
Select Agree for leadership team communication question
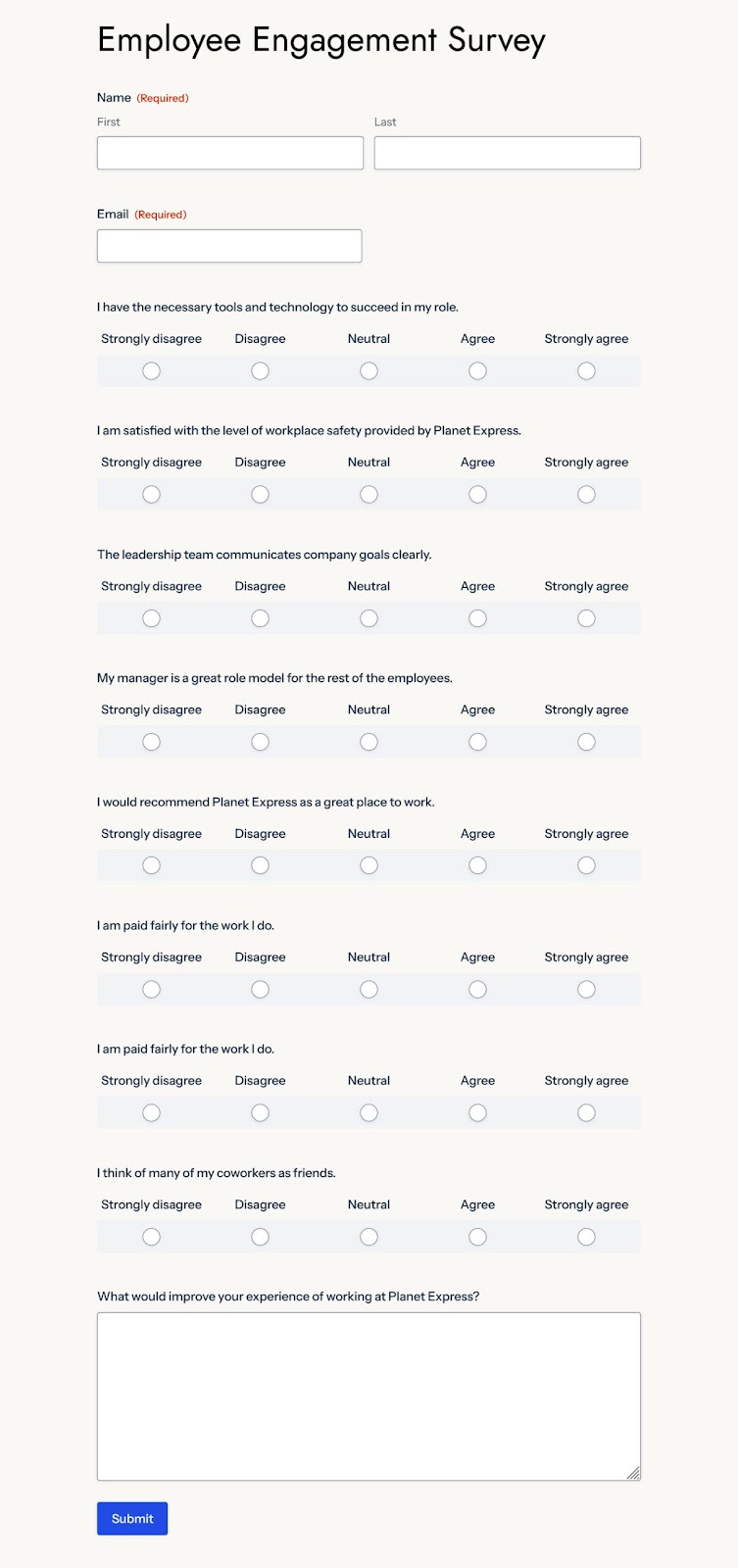(x=477, y=618)
